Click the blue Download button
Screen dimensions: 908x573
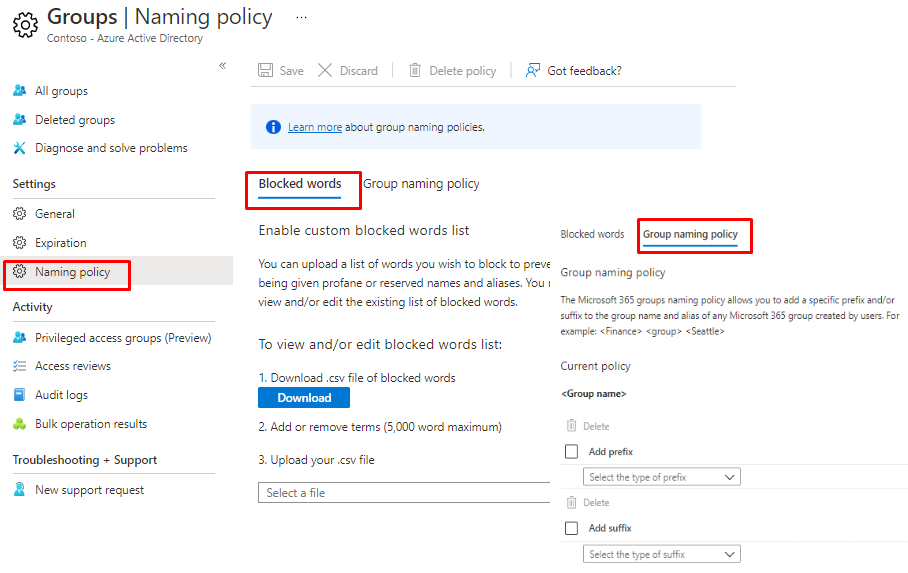(x=304, y=398)
